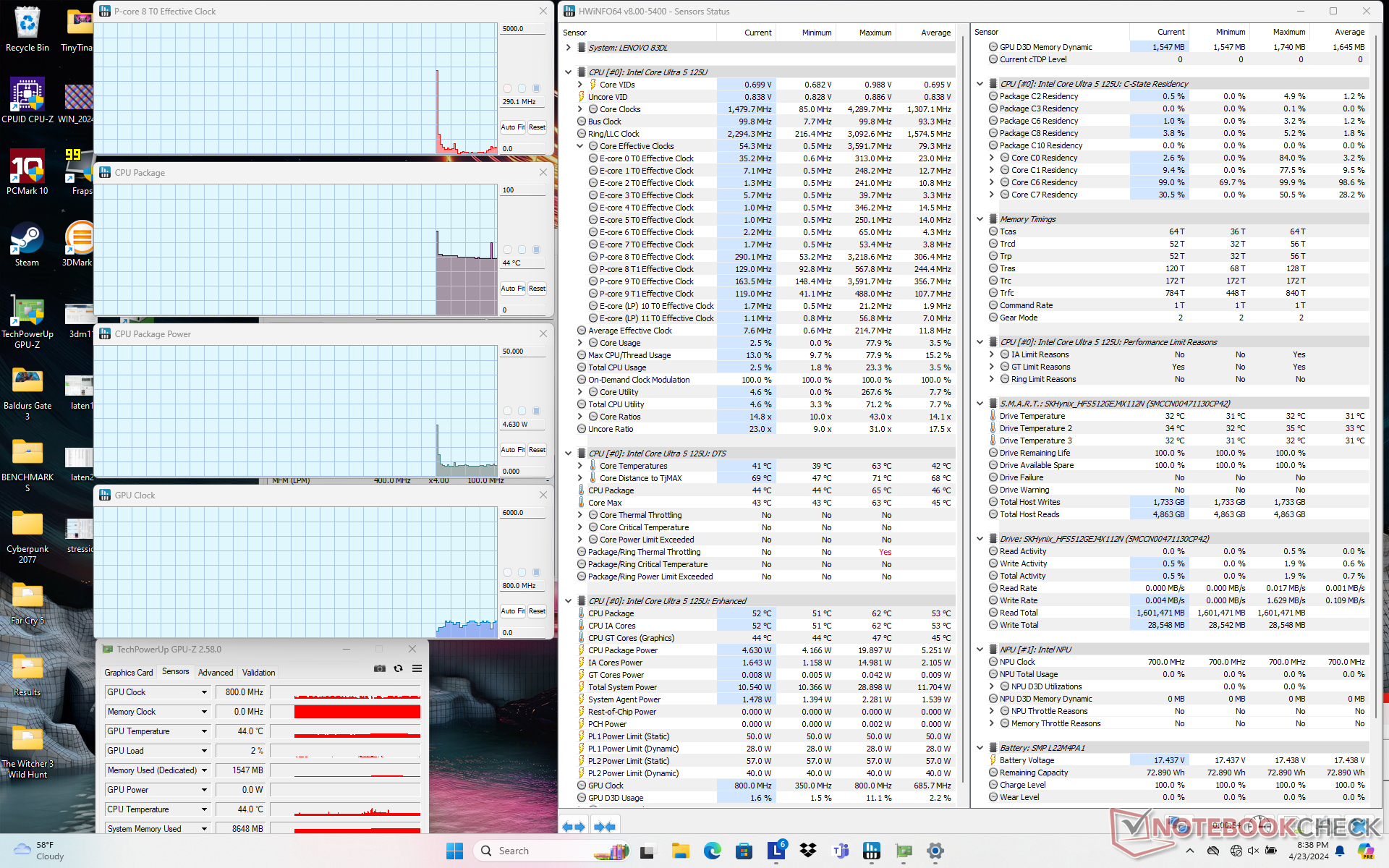Switch to the Advanced tab in GPU-Z

click(x=216, y=673)
